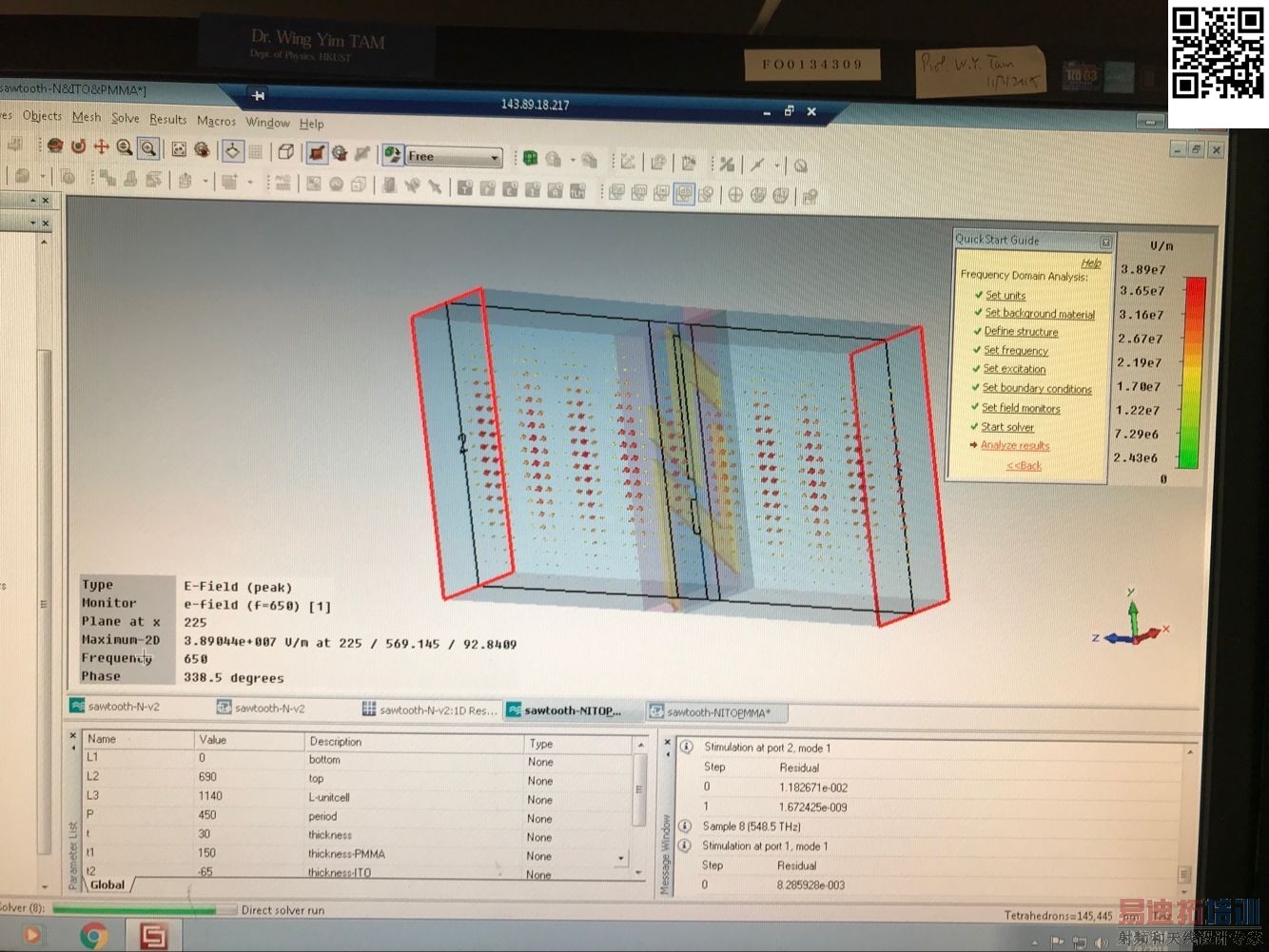Click the Help link in QuickStart Guide
This screenshot has width=1269, height=952.
tap(1091, 262)
